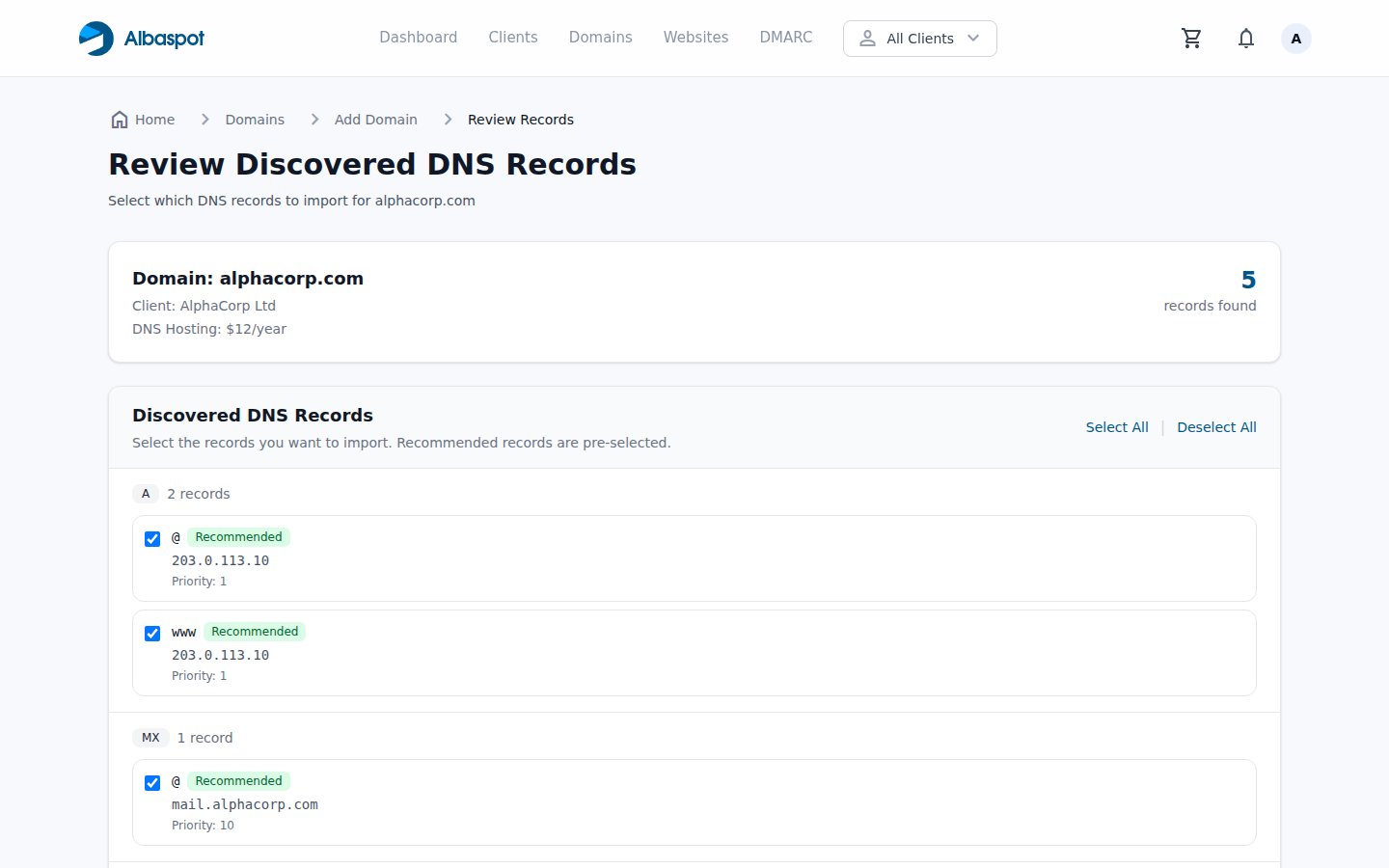The image size is (1389, 868).
Task: Click the person icon in the client selector
Action: pos(867,39)
